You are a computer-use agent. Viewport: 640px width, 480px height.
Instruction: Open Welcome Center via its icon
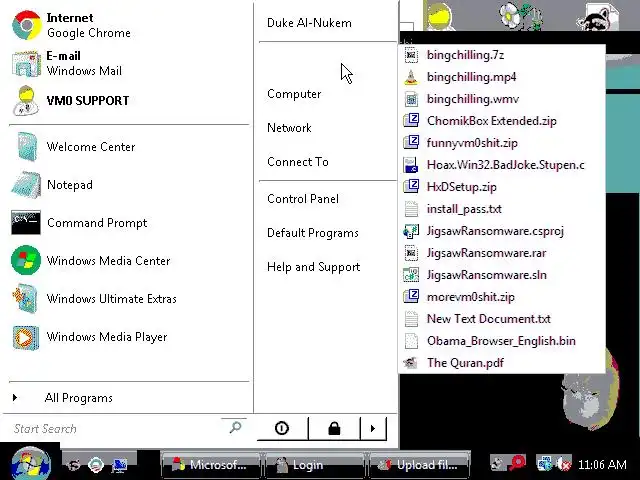point(27,147)
